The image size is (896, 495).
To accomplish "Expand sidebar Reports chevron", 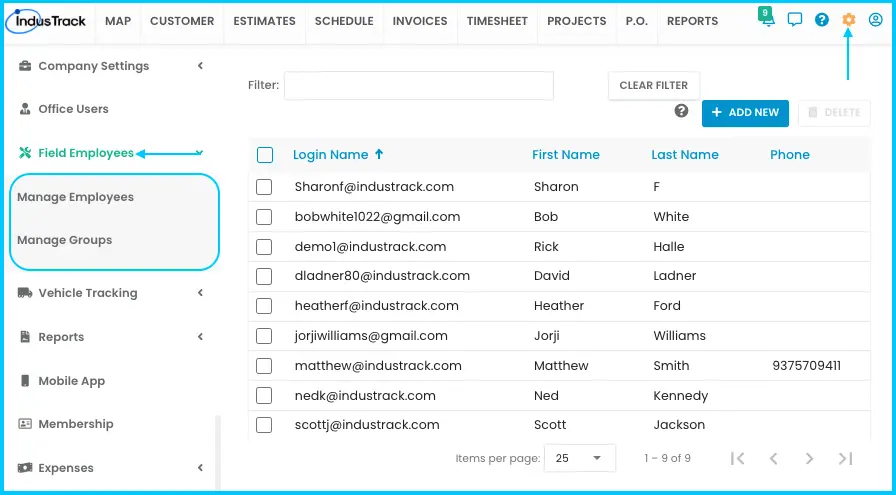I will [201, 337].
